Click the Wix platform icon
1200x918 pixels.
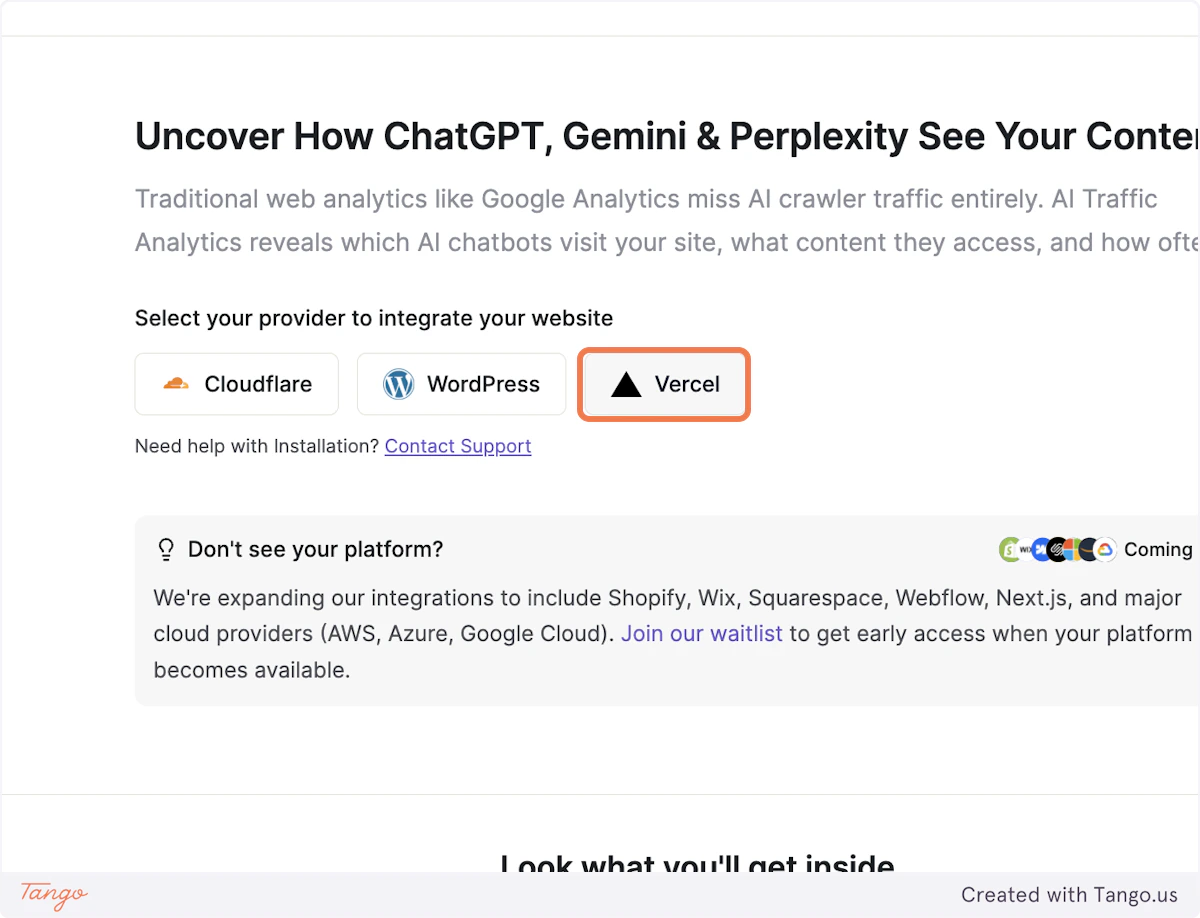(x=1025, y=549)
